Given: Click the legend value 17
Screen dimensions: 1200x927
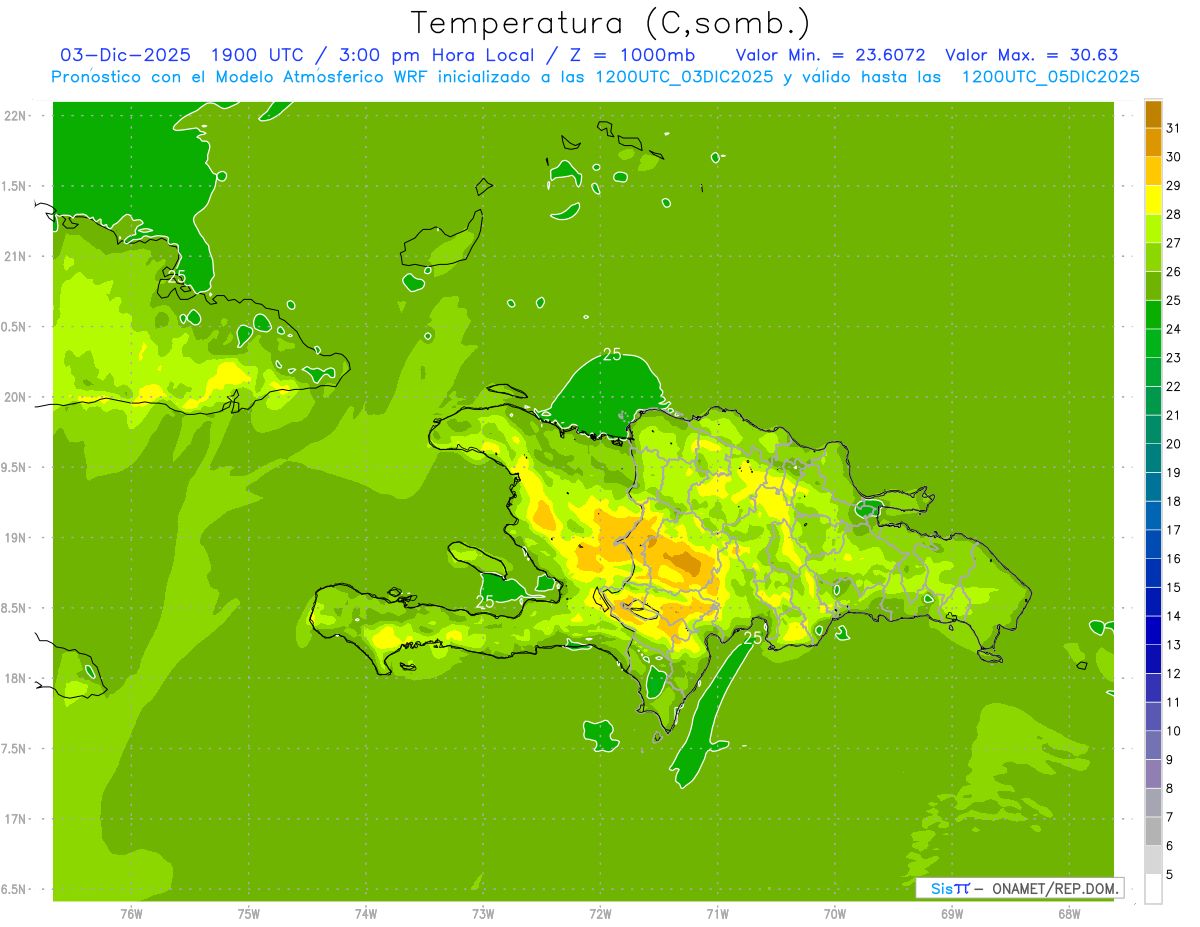Looking at the screenshot, I should click(x=1174, y=530).
